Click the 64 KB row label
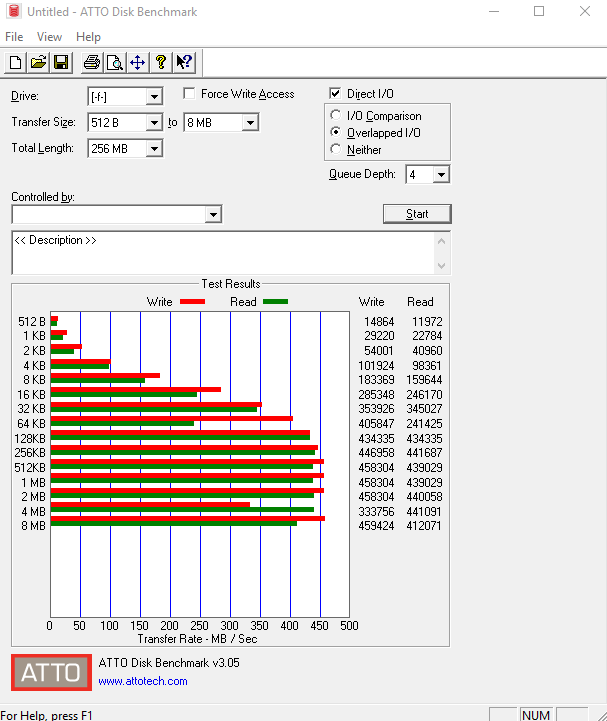This screenshot has width=607, height=721. coord(31,423)
